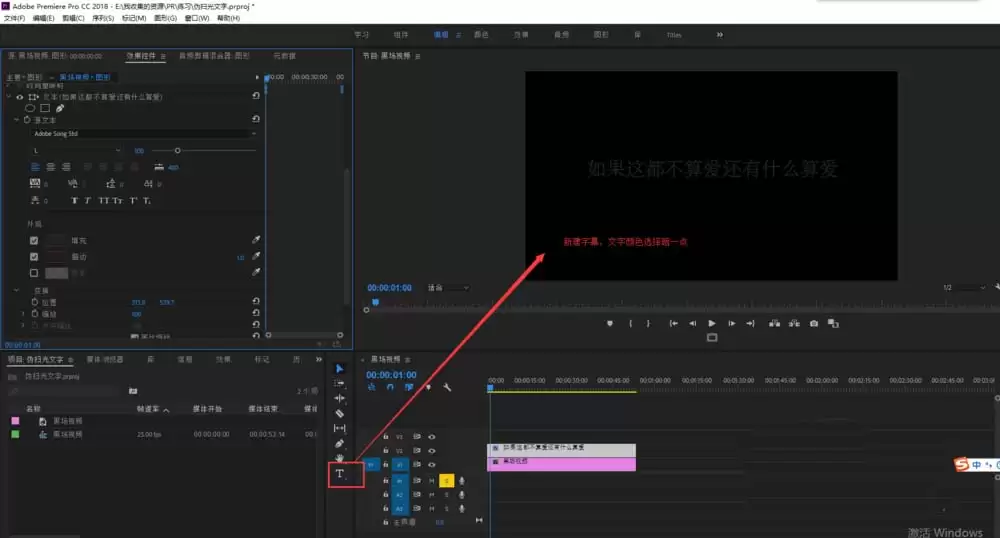Expand the workspace overflow chevrons
The image size is (1000, 538).
(719, 34)
